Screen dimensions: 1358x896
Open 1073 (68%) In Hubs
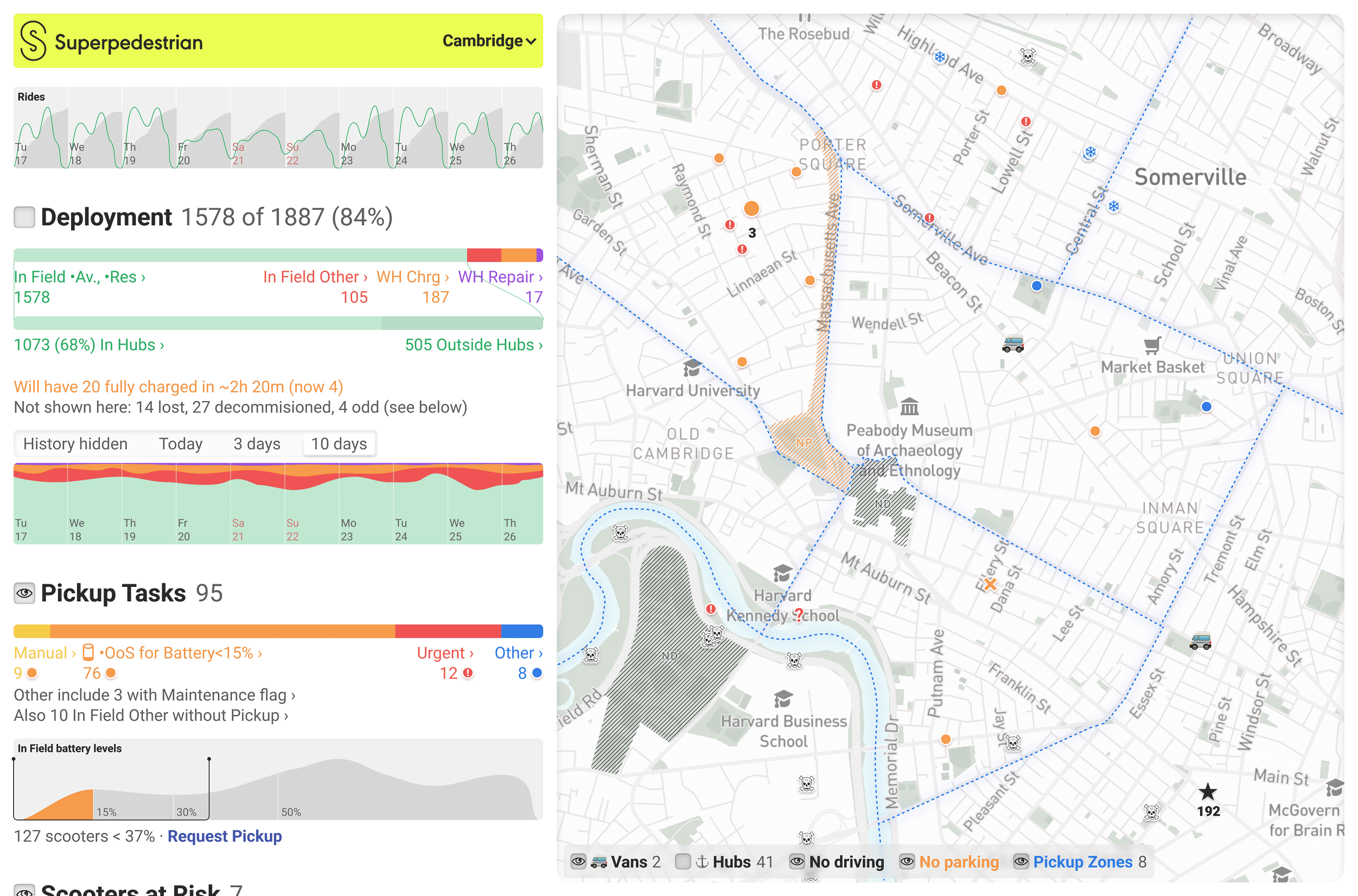89,344
